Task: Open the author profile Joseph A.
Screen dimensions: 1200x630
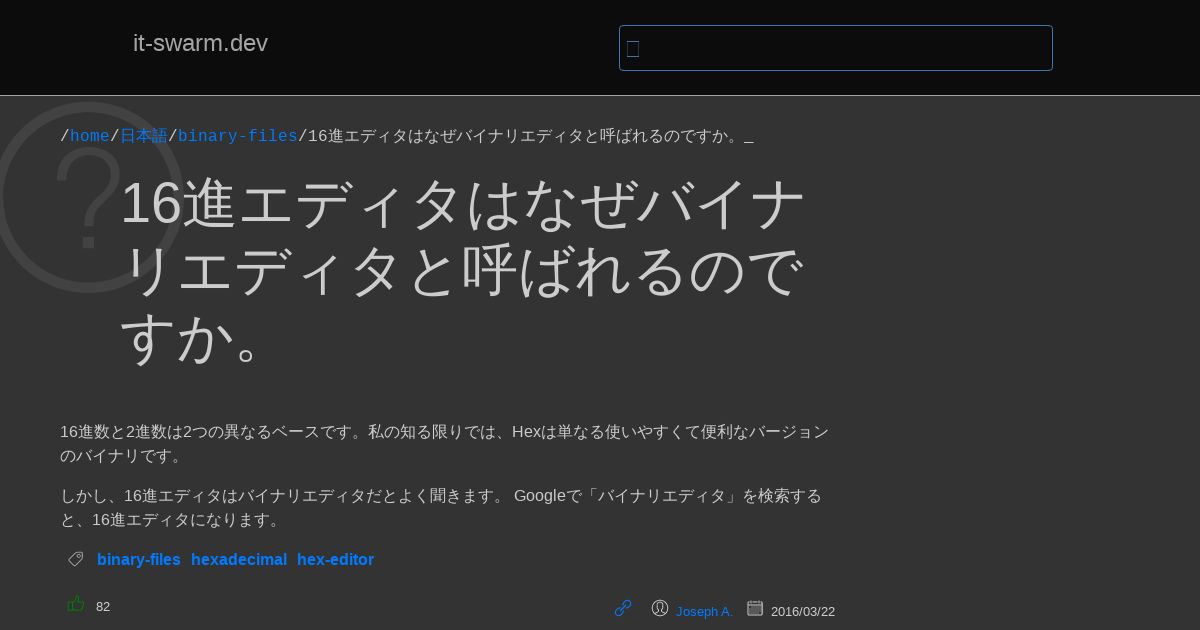Action: point(704,611)
